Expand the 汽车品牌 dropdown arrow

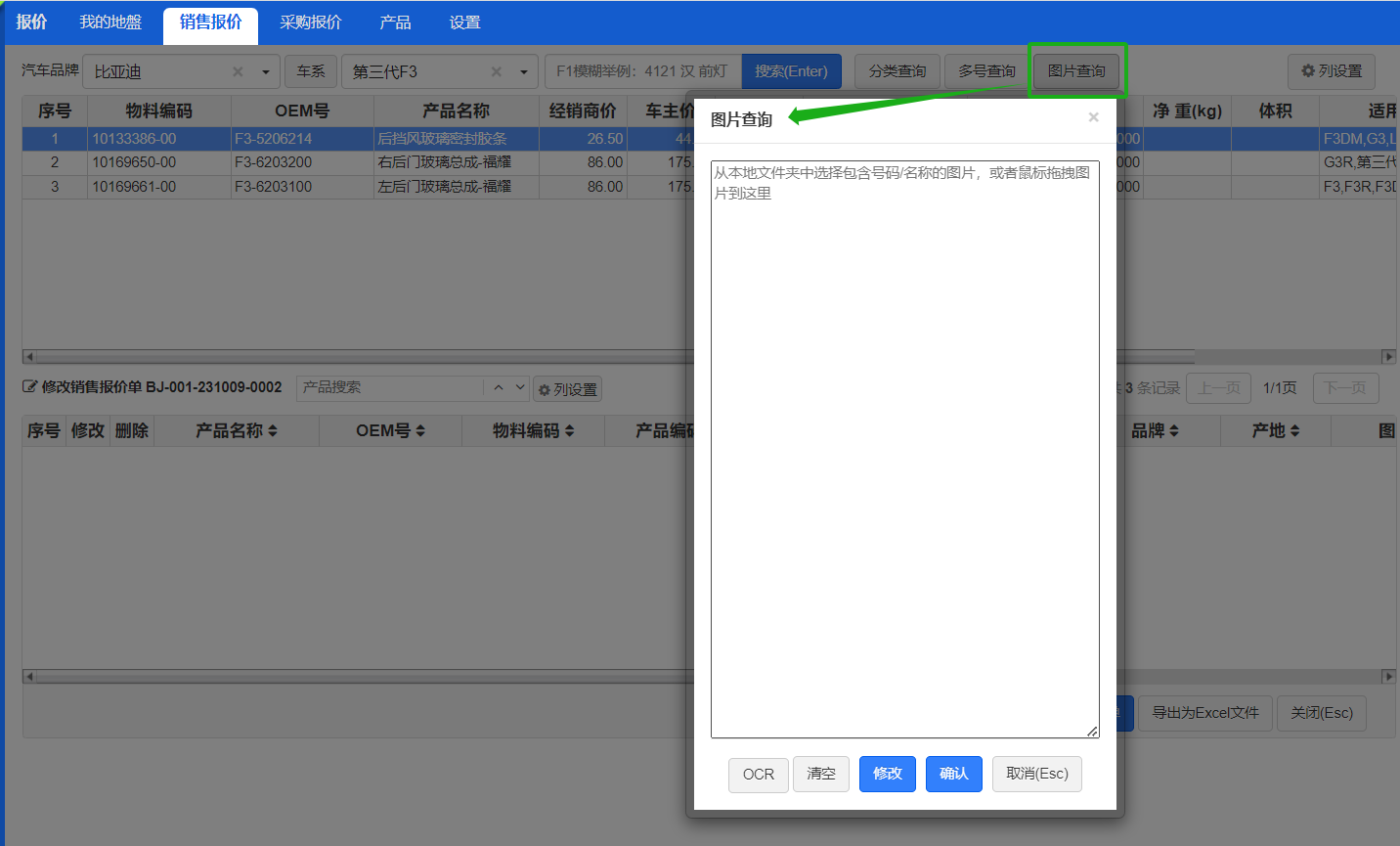coord(266,71)
